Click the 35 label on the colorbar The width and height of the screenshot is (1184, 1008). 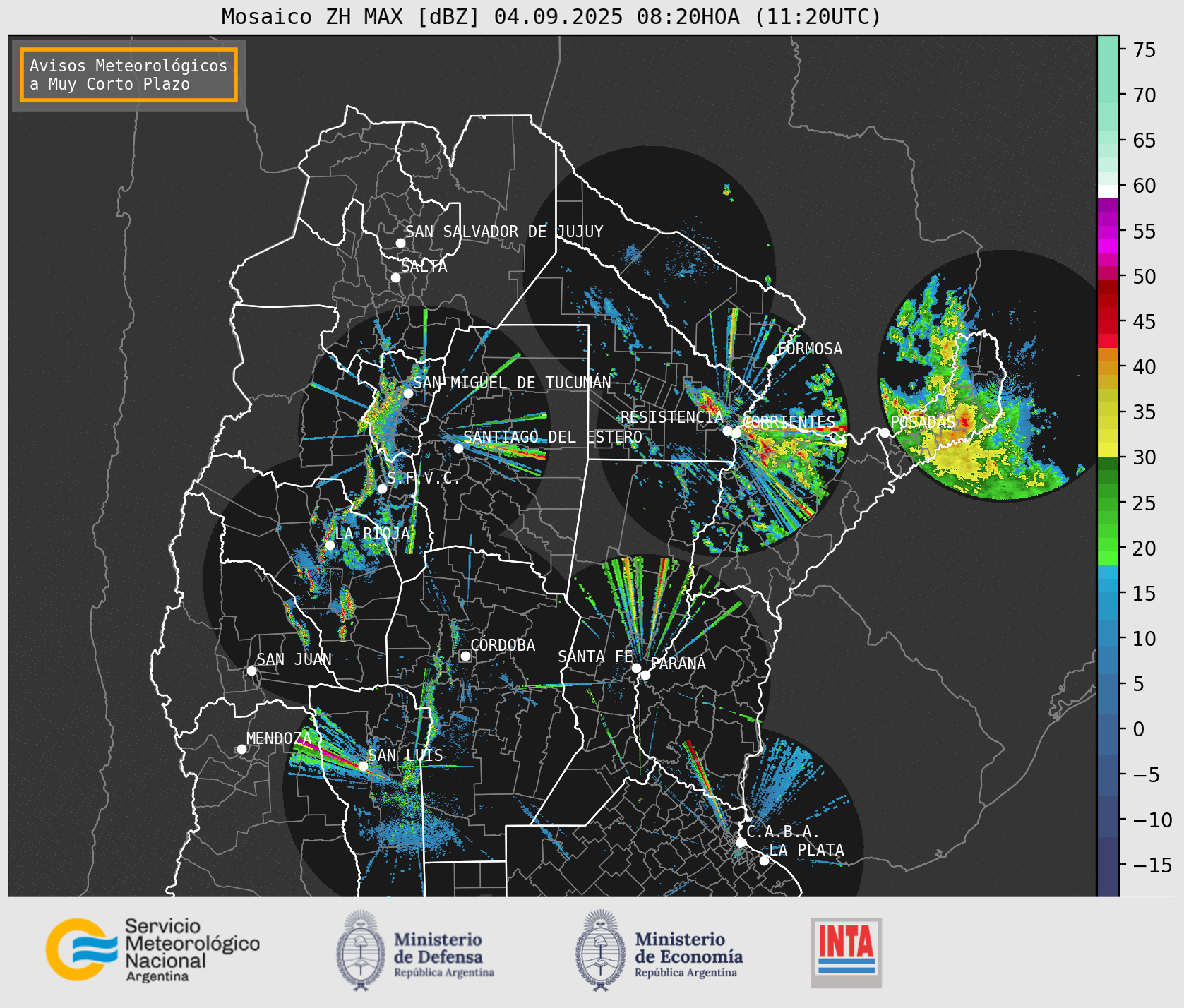click(x=1144, y=412)
